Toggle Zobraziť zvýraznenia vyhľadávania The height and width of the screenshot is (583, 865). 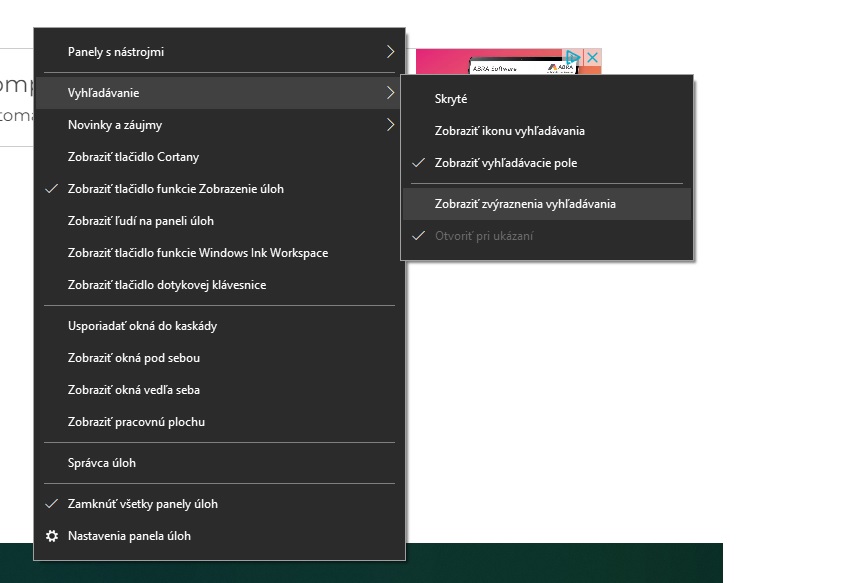click(x=547, y=204)
